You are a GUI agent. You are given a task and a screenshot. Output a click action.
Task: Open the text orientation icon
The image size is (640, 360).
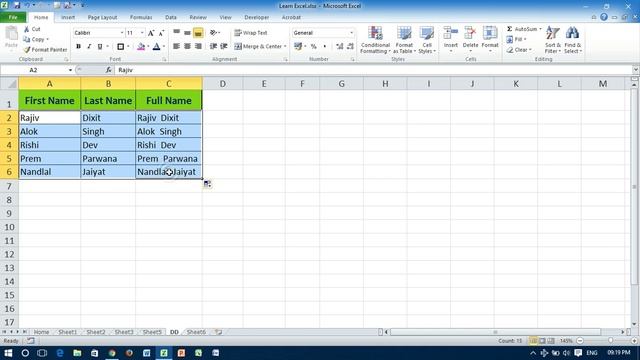pos(213,33)
